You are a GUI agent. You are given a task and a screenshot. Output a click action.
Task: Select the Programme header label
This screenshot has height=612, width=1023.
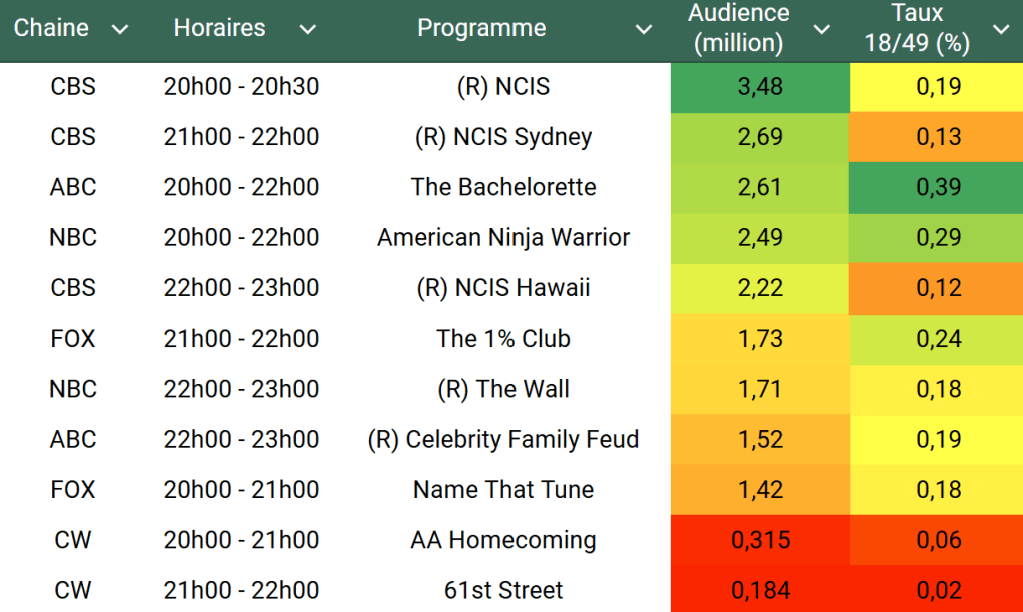pyautogui.click(x=481, y=28)
